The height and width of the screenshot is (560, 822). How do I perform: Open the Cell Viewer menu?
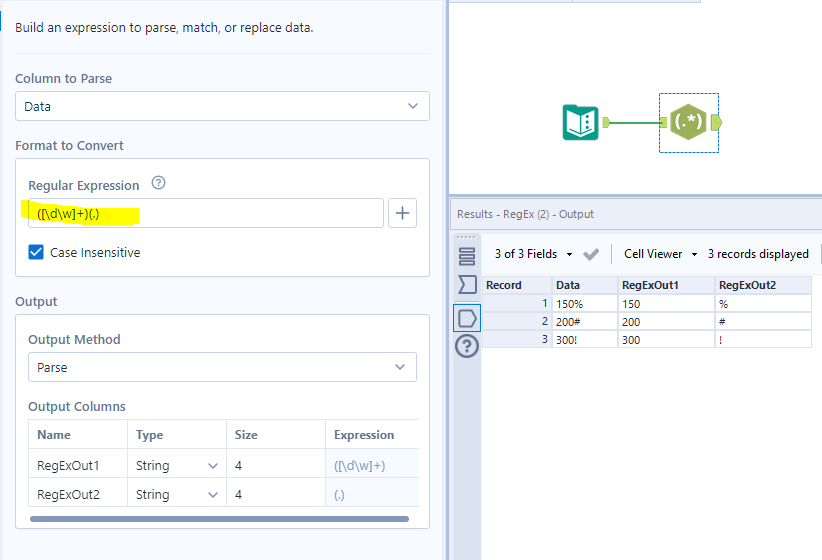click(x=660, y=254)
